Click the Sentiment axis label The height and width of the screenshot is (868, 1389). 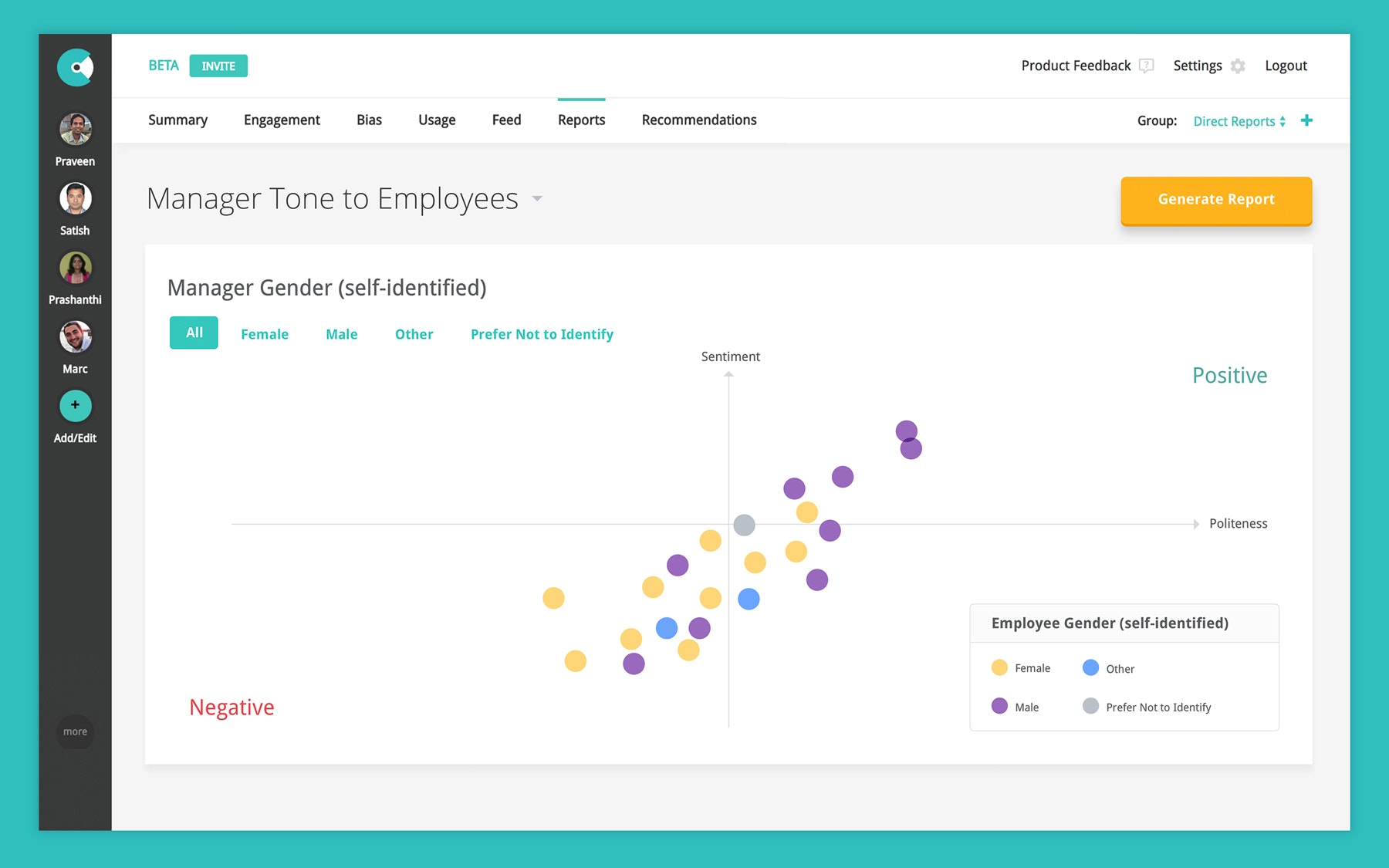click(730, 356)
